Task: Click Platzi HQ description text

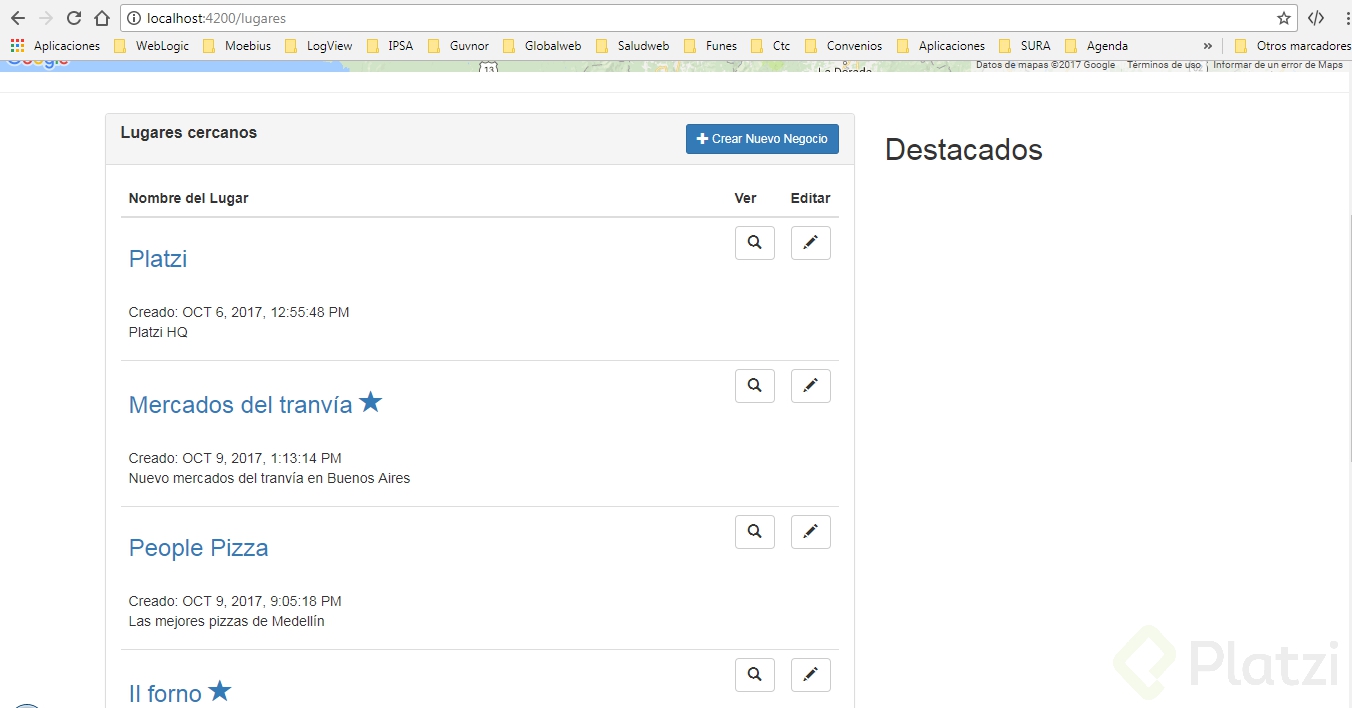Action: coord(158,332)
